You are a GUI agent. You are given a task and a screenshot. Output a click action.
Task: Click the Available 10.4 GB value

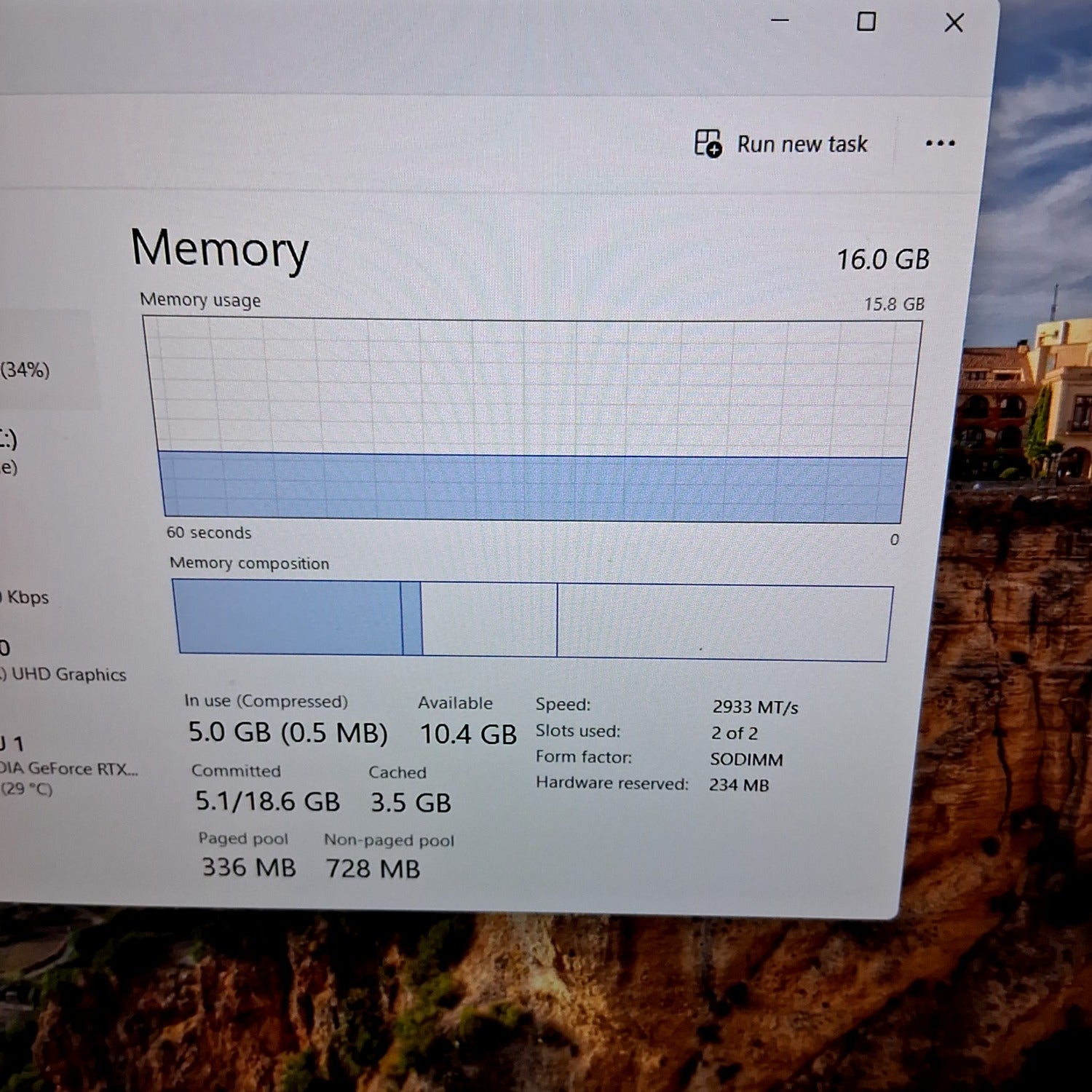click(468, 734)
